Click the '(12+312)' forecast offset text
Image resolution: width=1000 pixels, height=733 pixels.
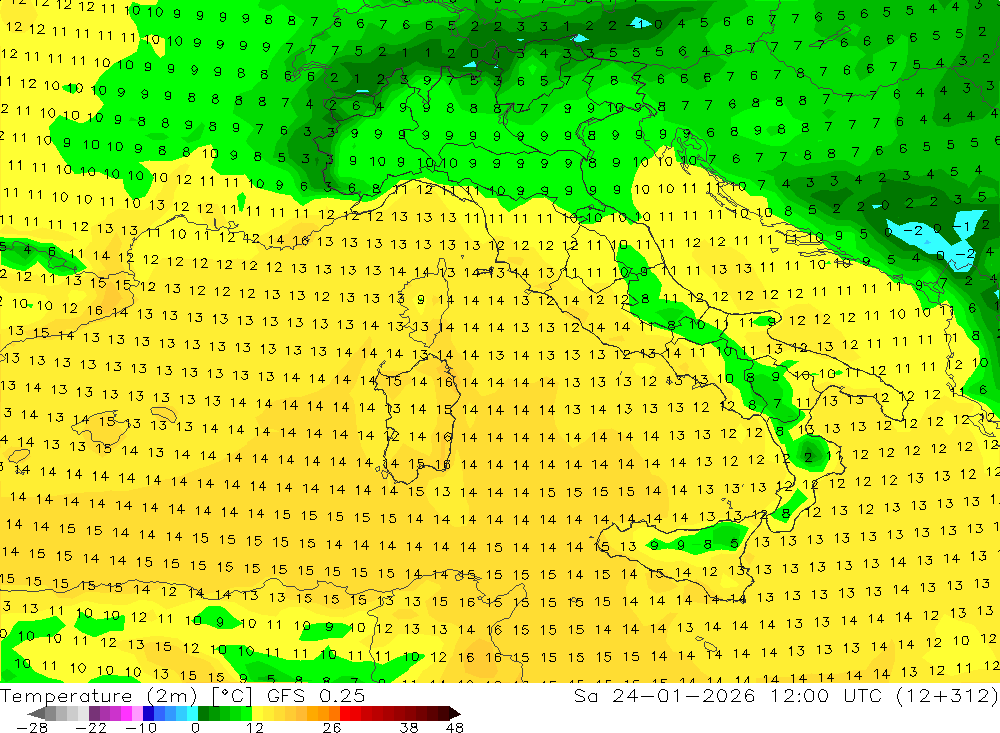[x=948, y=695]
